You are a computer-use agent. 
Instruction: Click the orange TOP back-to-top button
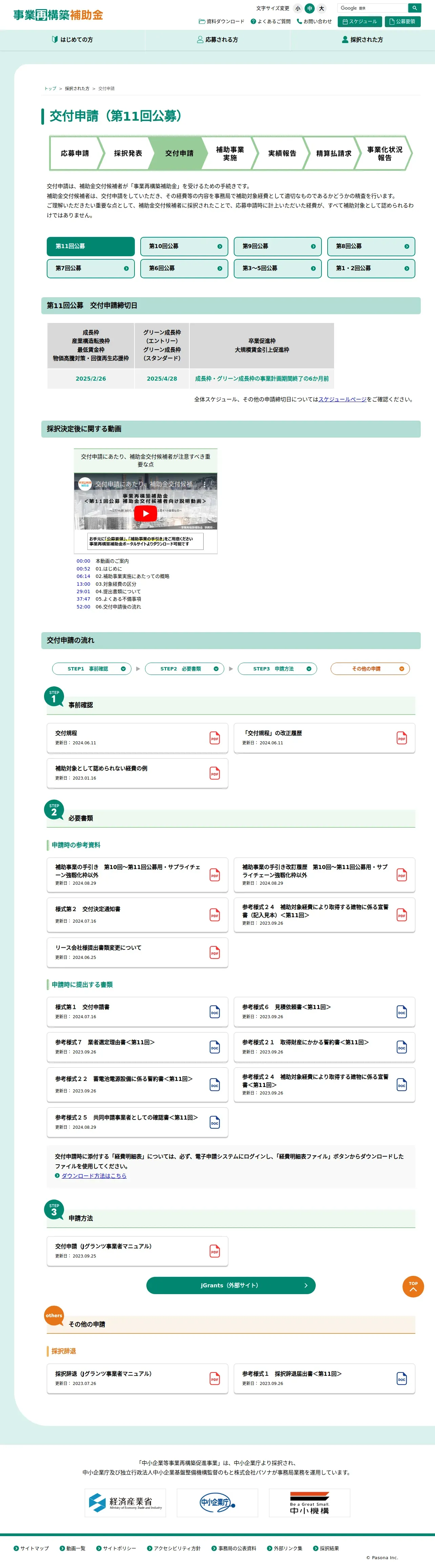click(413, 1287)
